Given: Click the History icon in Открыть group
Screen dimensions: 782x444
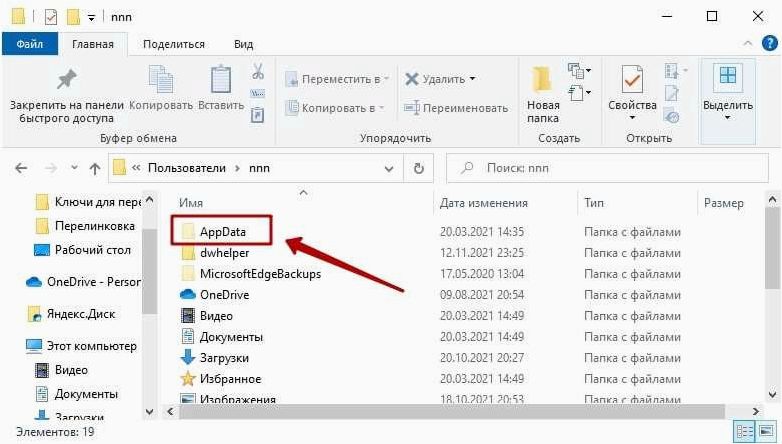Looking at the screenshot, I should point(672,117).
